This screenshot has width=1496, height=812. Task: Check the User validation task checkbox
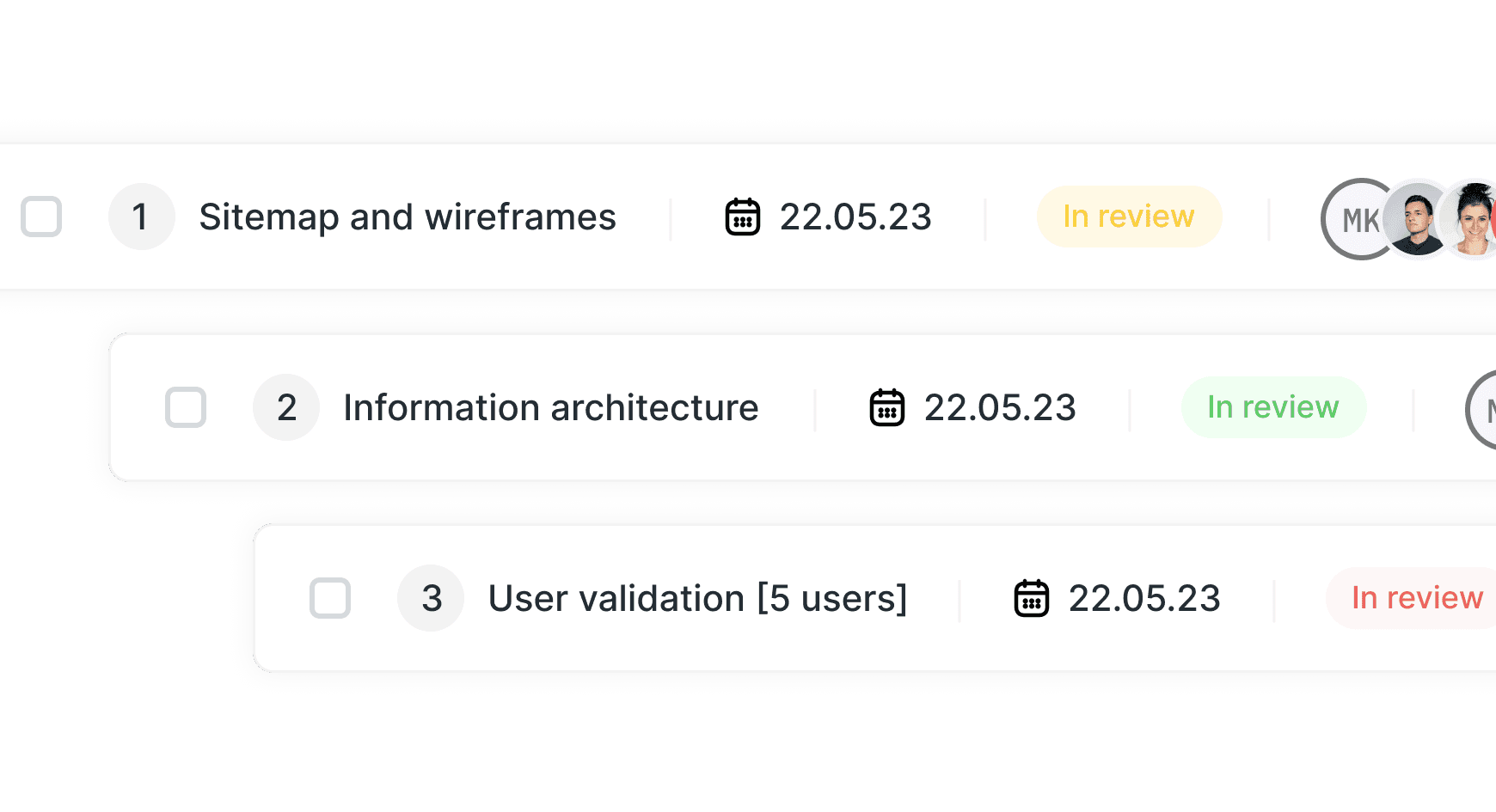[x=330, y=598]
